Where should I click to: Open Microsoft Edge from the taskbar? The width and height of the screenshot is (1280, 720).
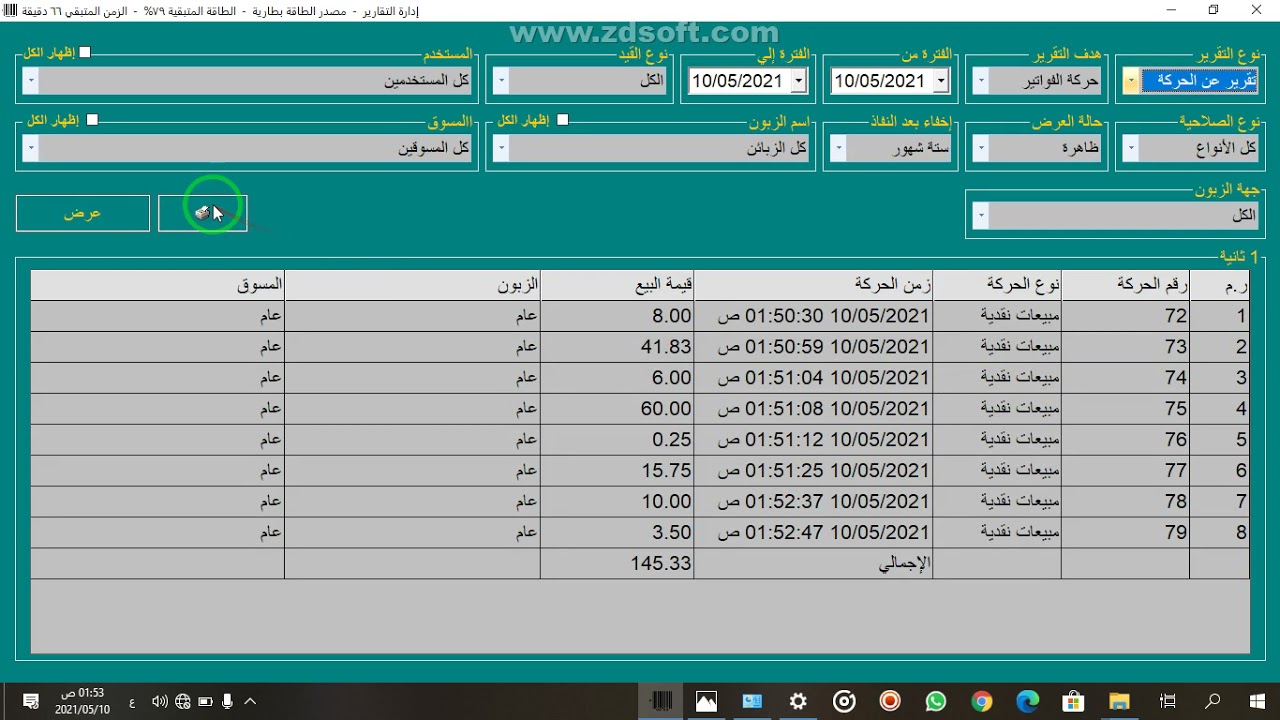1028,701
